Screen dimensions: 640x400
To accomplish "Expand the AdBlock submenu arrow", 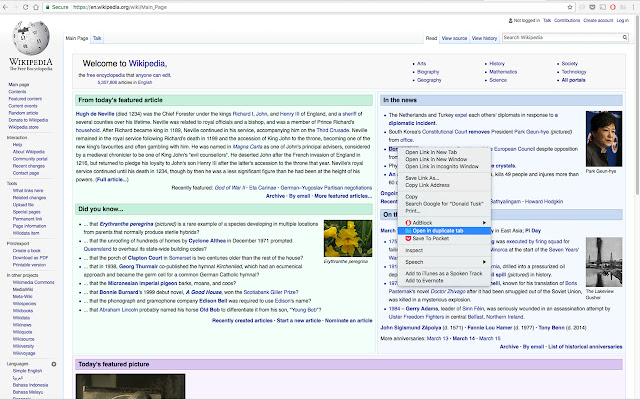I will [484, 223].
